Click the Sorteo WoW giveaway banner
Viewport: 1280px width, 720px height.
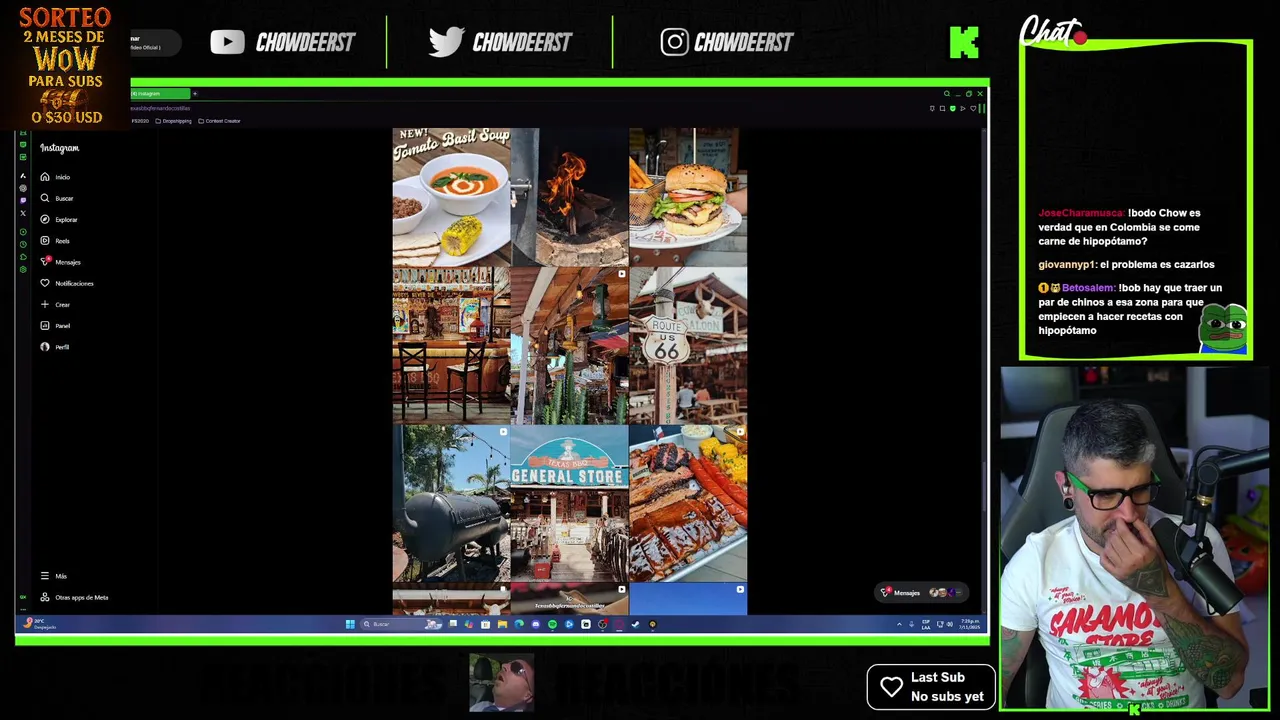65,66
